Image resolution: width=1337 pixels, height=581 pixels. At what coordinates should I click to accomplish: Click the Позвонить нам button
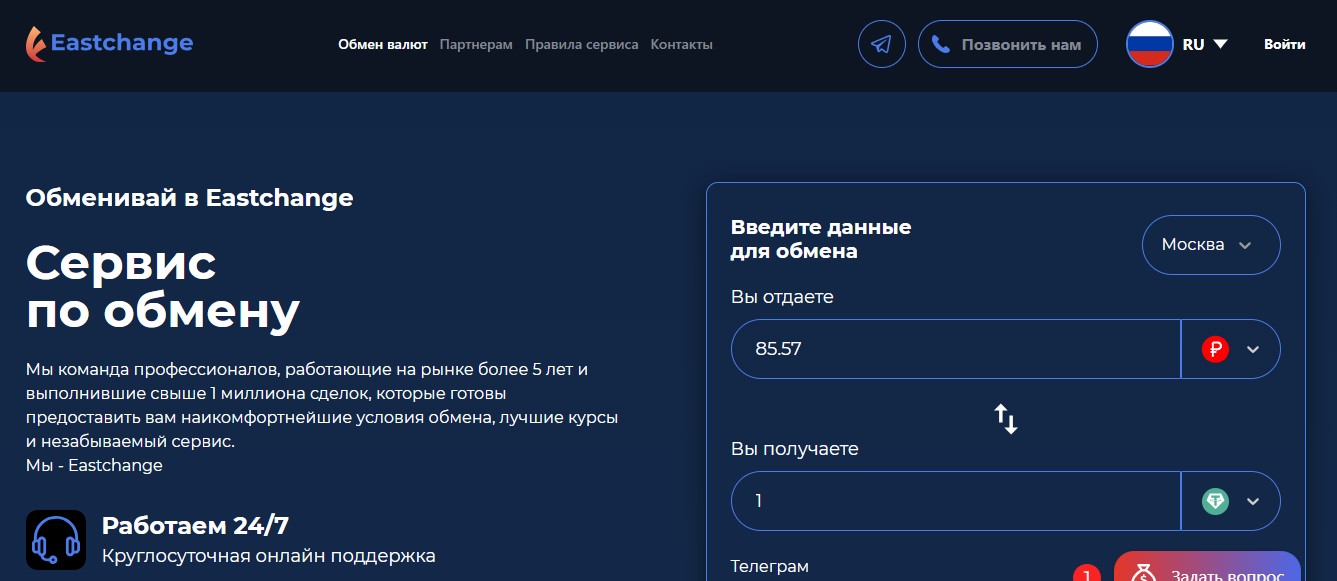click(1008, 45)
